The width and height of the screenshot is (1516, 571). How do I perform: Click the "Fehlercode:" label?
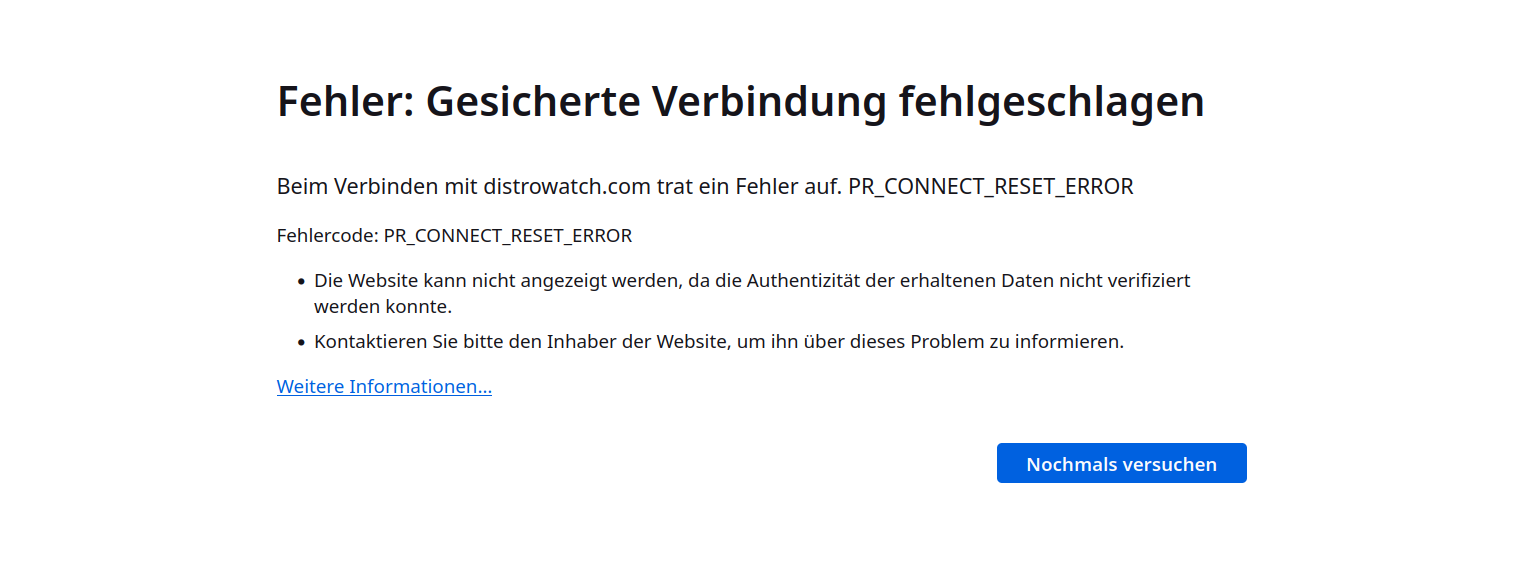click(x=327, y=236)
